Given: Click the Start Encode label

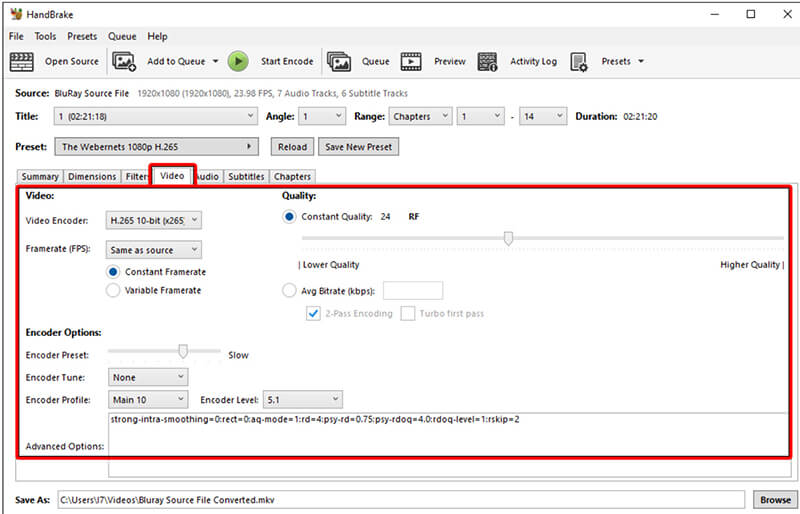Looking at the screenshot, I should (x=287, y=61).
